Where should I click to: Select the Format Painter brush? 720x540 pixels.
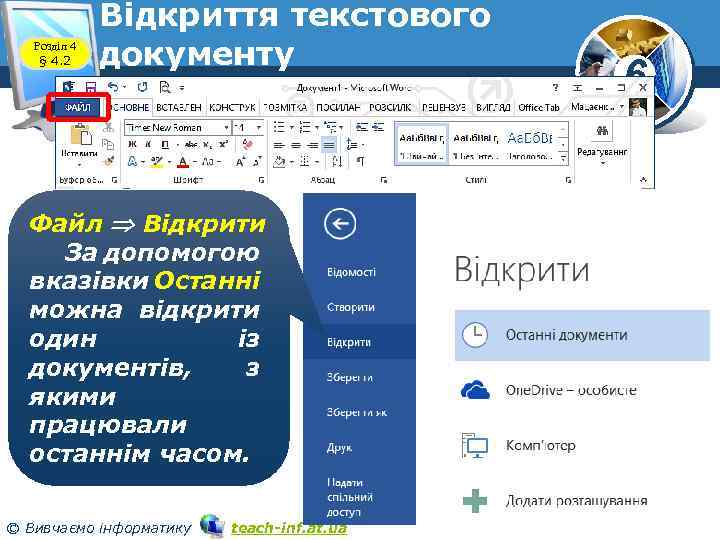tap(108, 161)
